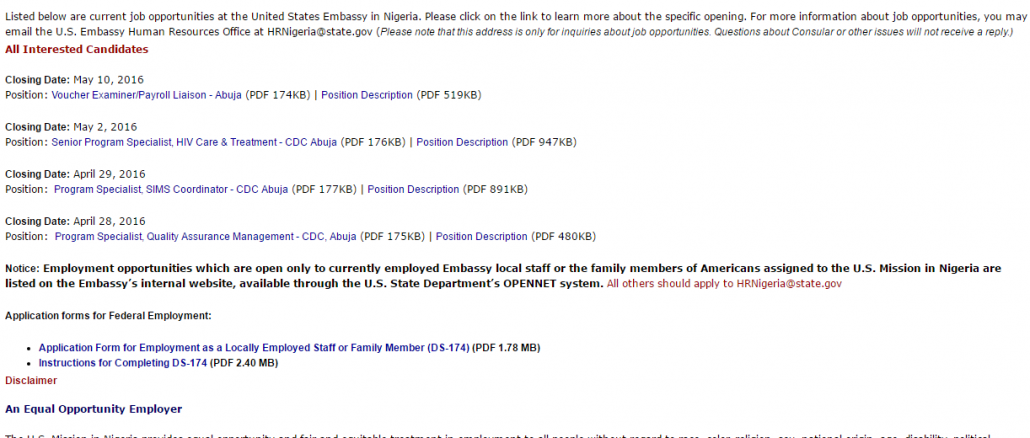Click HRNigeria@state.gov email in intro paragraph
This screenshot has width=1030, height=438.
pos(321,32)
